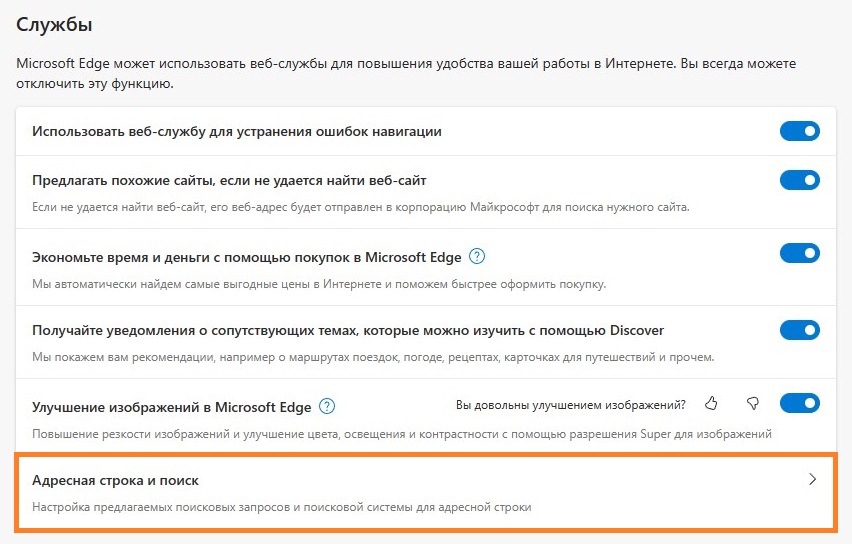852x544 pixels.
Task: Disable the Discover related topics notifications toggle
Action: click(x=799, y=329)
